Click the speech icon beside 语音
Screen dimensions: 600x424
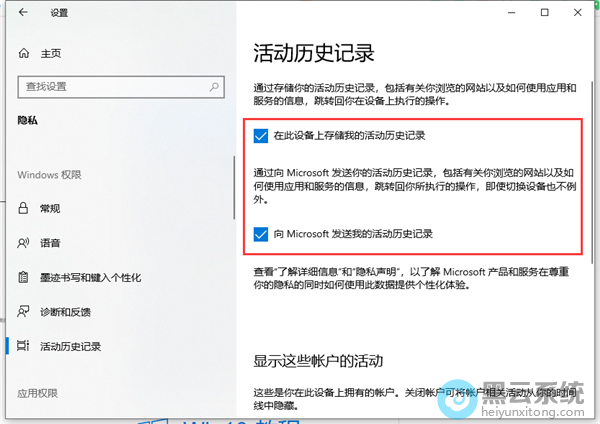[24, 243]
